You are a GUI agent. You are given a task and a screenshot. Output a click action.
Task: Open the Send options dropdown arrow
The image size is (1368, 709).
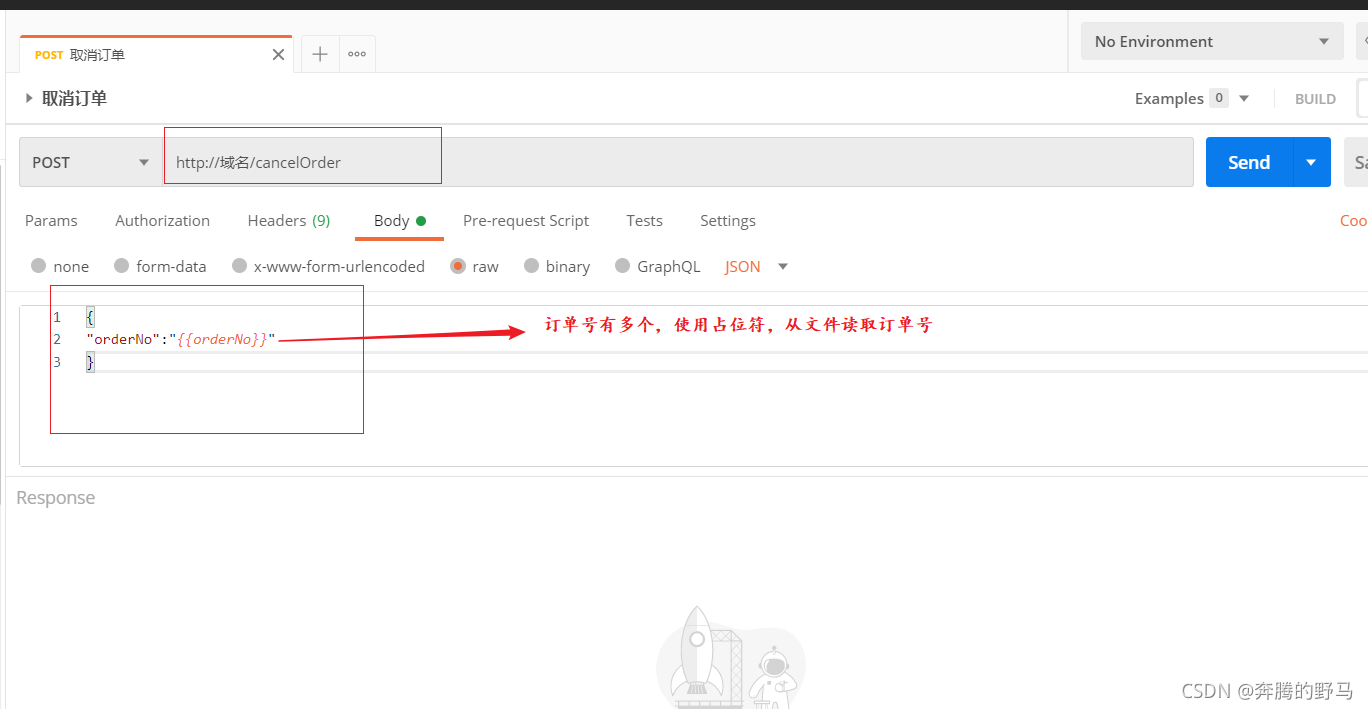(1312, 162)
